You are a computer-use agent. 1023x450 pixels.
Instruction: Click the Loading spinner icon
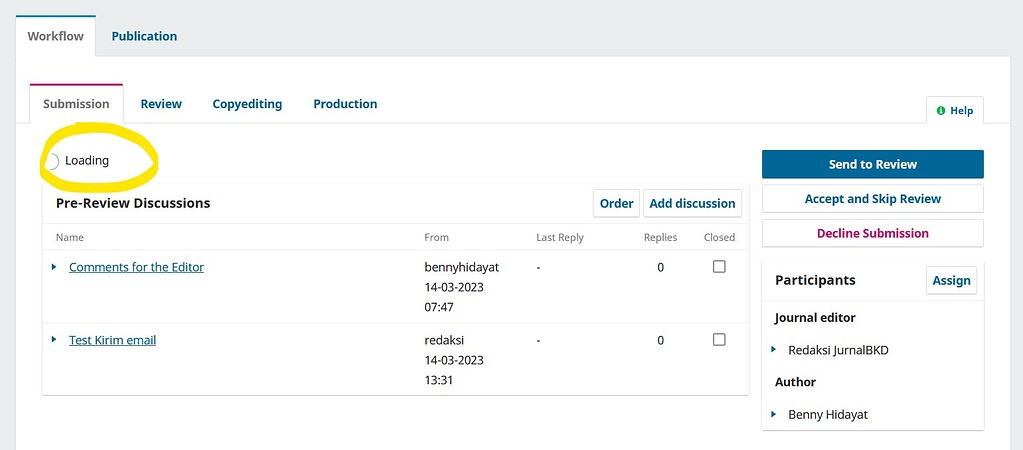click(53, 161)
